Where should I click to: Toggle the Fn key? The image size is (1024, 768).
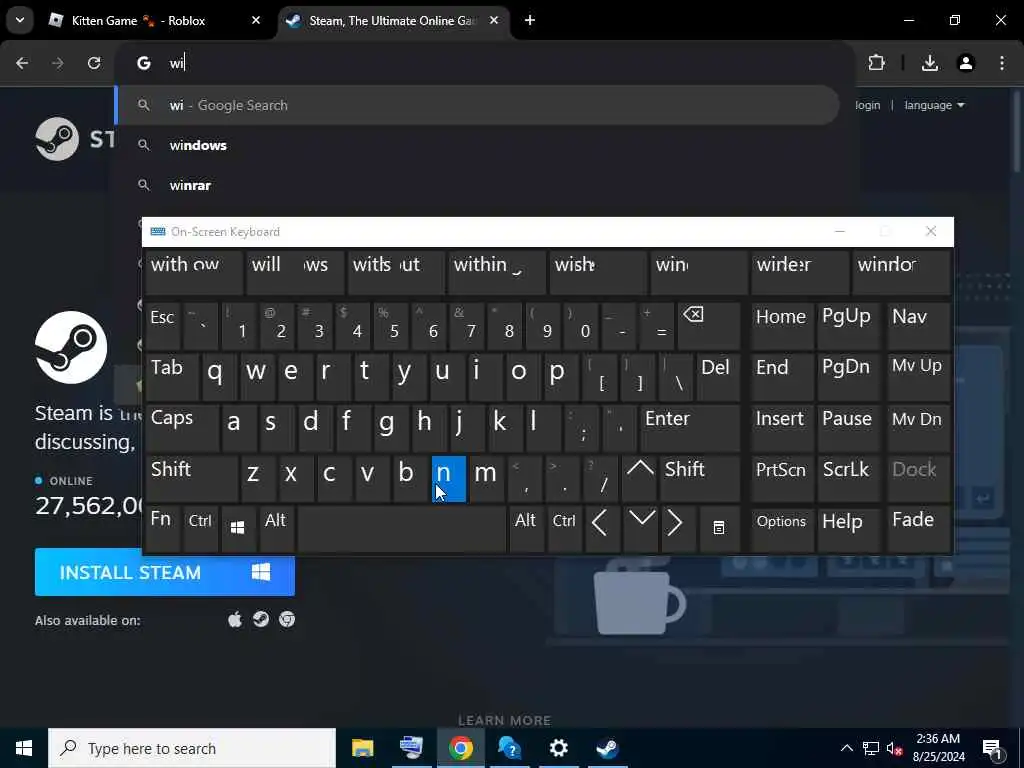point(163,530)
